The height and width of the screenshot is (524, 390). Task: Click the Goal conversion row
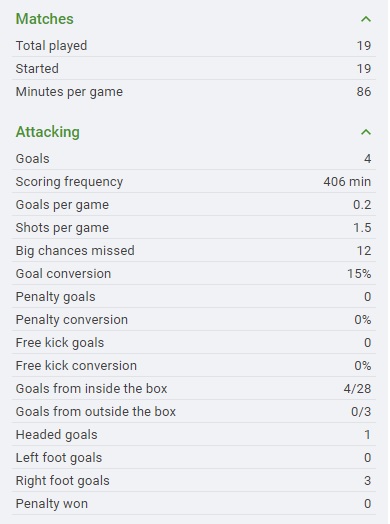[194, 274]
